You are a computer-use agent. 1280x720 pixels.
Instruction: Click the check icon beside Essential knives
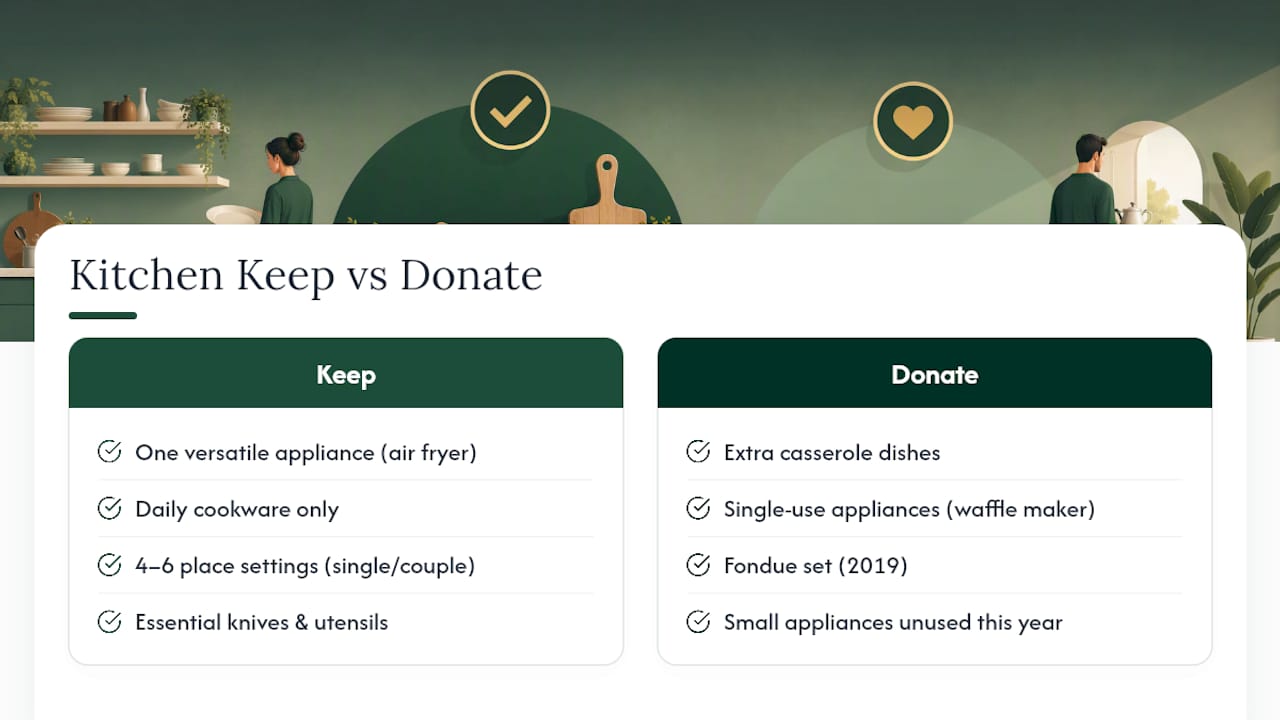(109, 622)
